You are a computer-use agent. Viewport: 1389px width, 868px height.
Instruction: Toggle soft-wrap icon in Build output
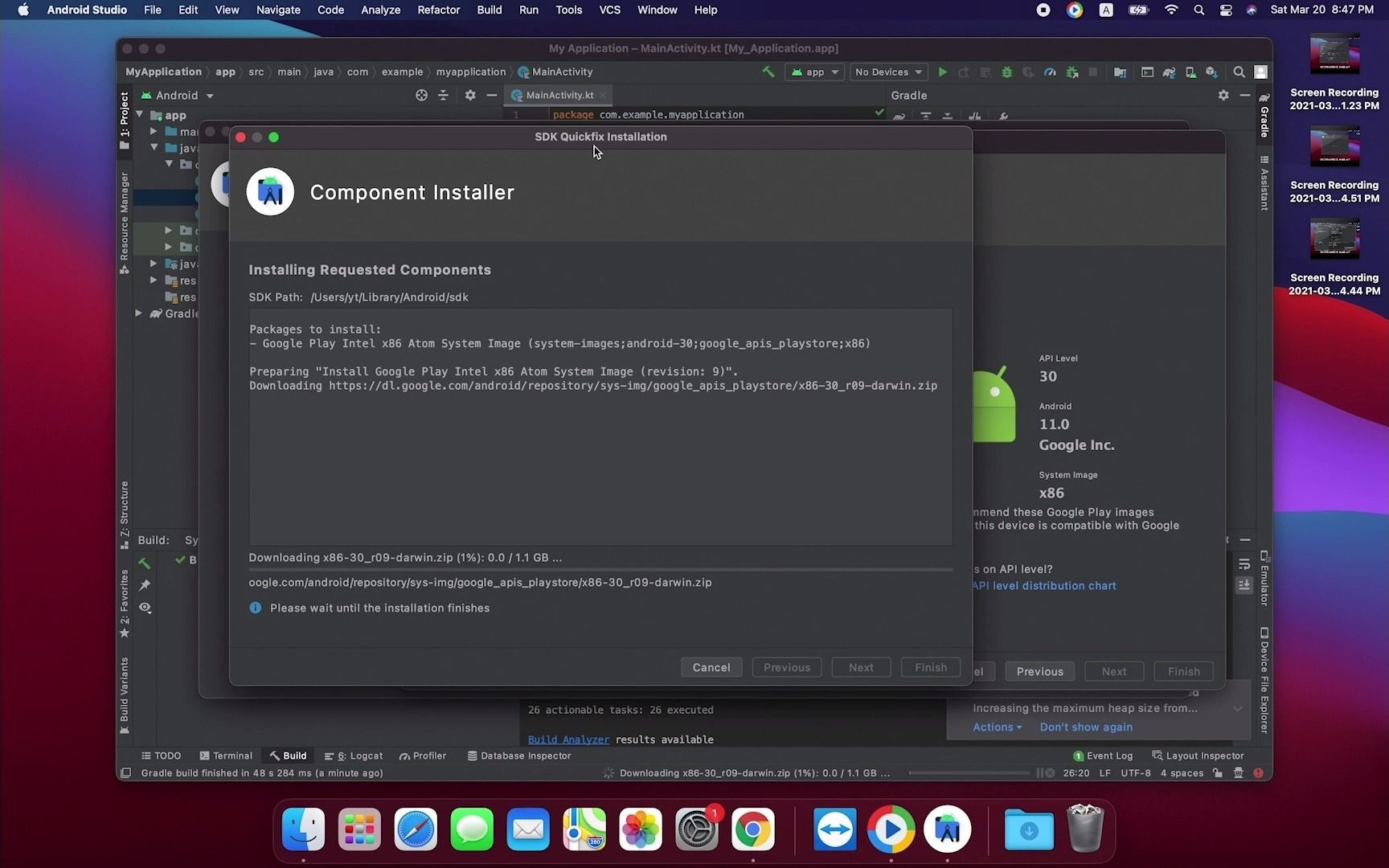coord(1244,563)
